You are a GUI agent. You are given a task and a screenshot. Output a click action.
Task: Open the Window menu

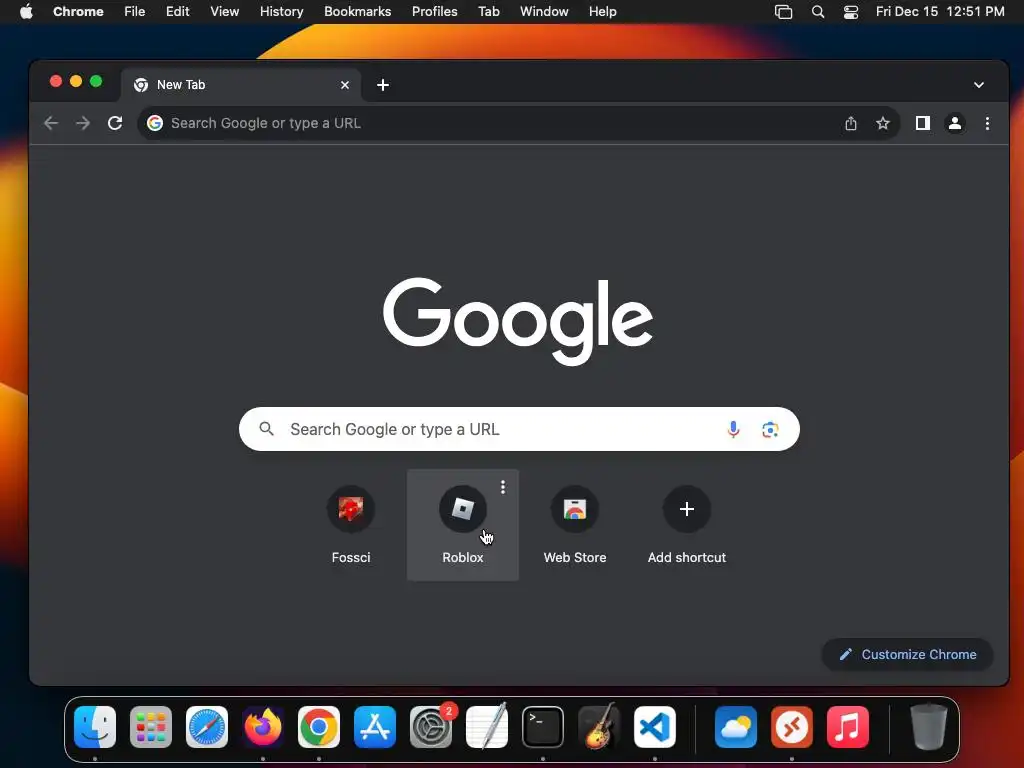(544, 11)
